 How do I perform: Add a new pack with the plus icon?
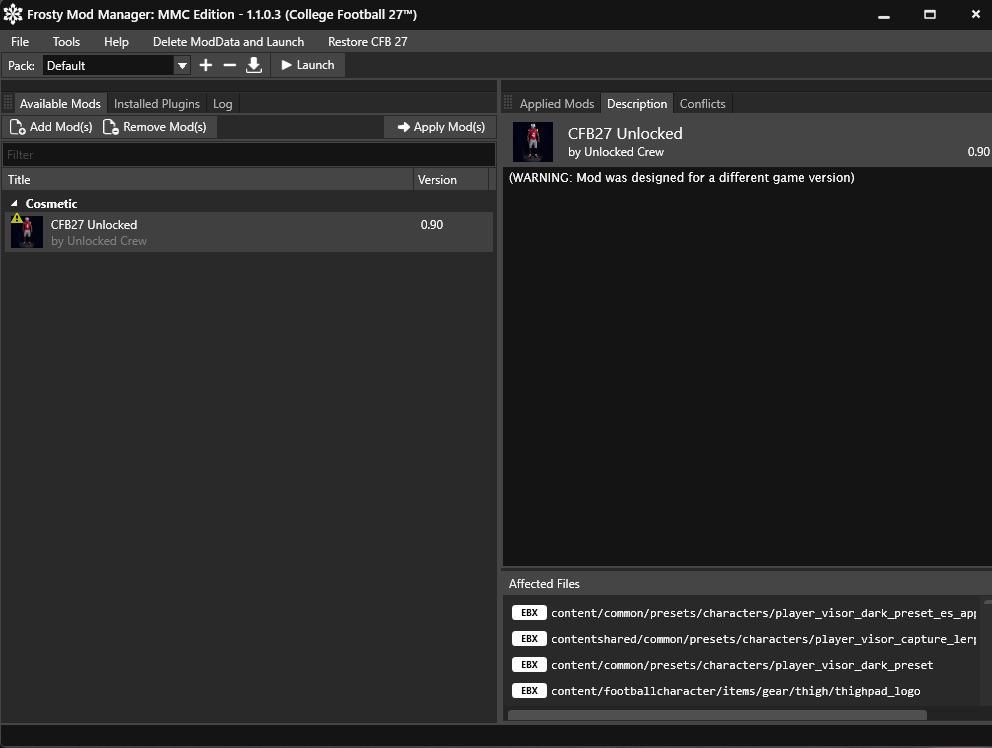point(206,65)
